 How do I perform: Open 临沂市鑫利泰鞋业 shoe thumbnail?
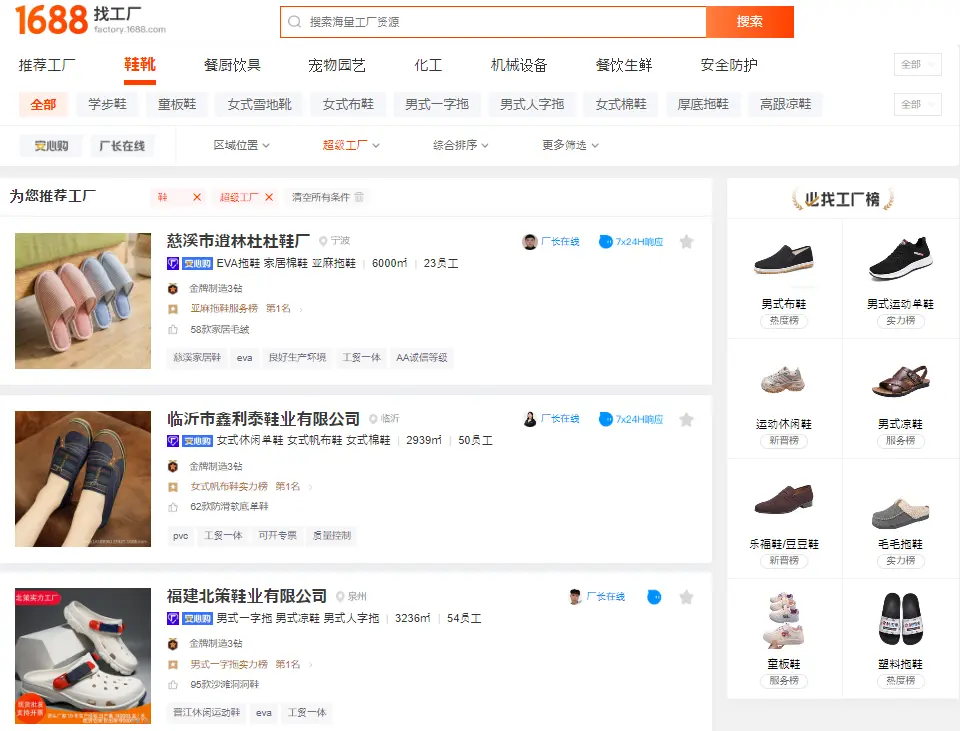pos(83,479)
